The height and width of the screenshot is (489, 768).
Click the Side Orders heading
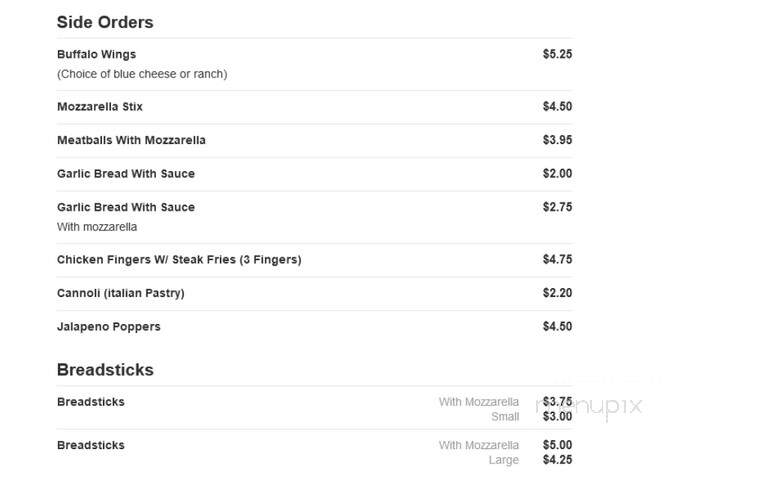[x=105, y=22]
